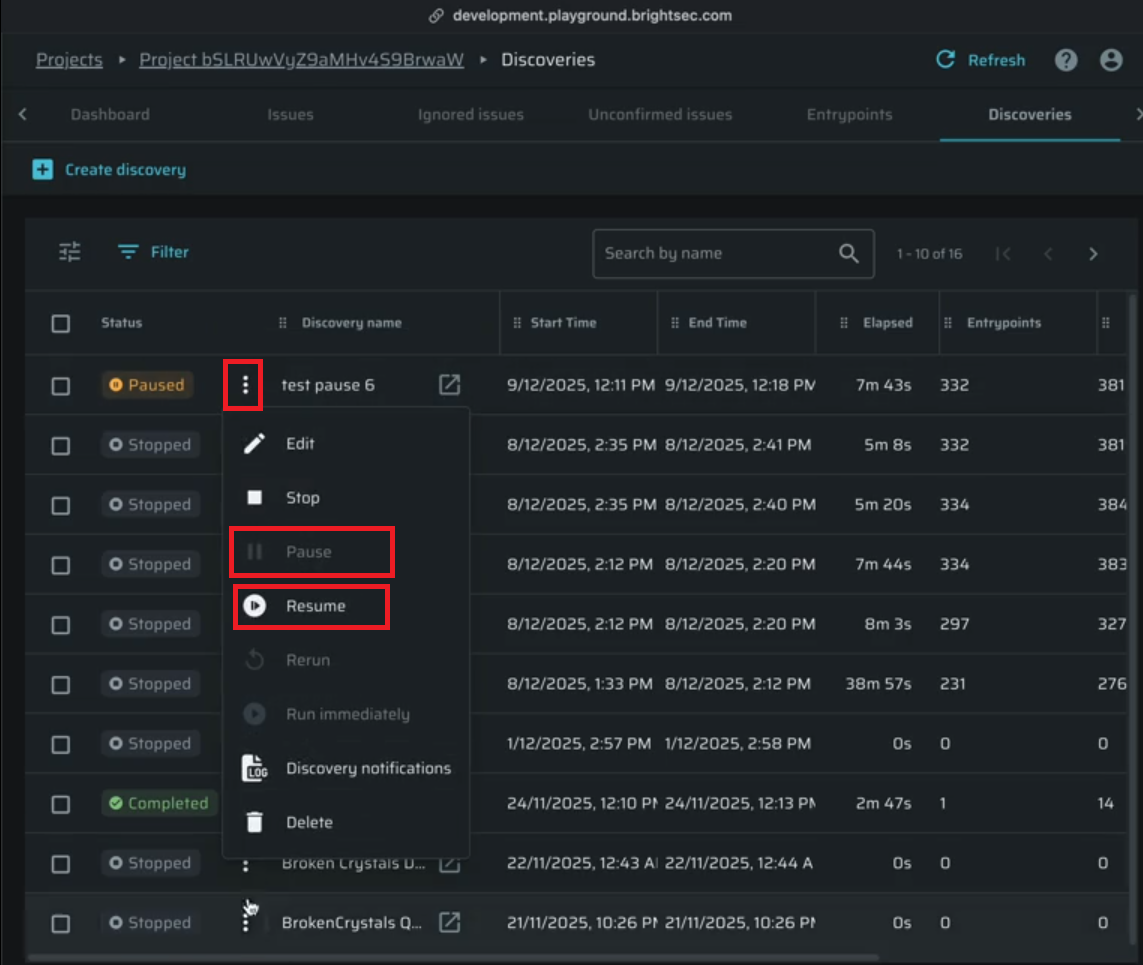Image resolution: width=1143 pixels, height=965 pixels.
Task: Click the Completed status badge
Action: 160,803
